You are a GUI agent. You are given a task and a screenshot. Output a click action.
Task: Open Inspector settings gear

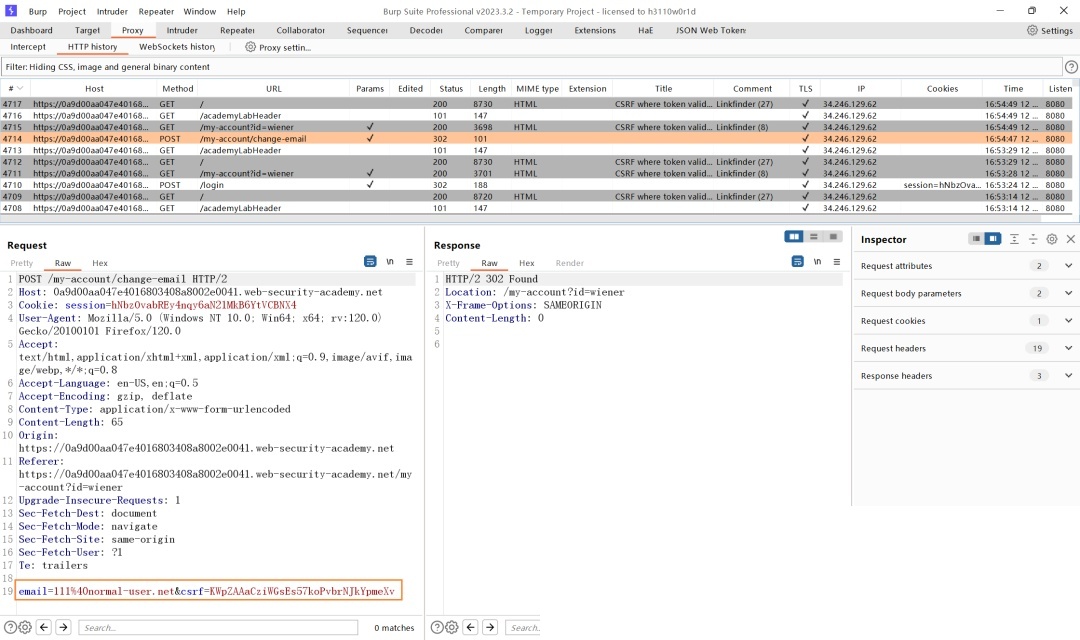click(x=1052, y=239)
